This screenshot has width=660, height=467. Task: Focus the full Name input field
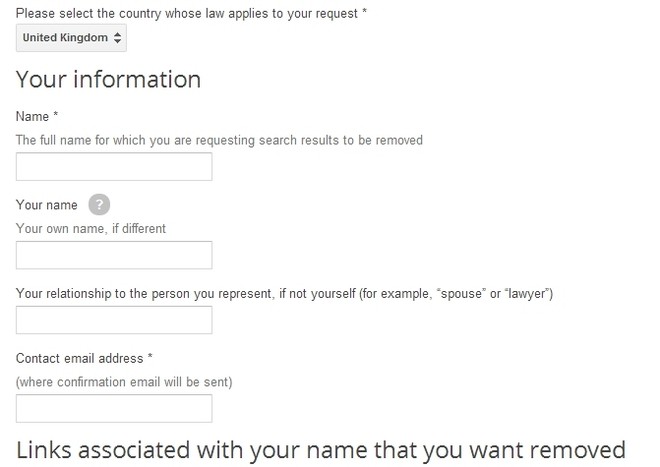coord(114,167)
